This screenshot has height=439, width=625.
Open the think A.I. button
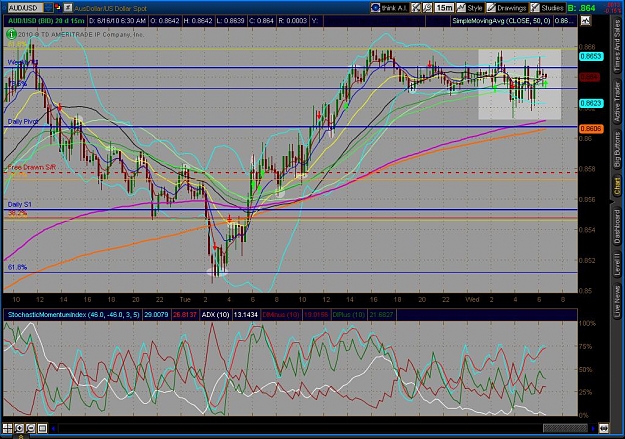click(389, 8)
